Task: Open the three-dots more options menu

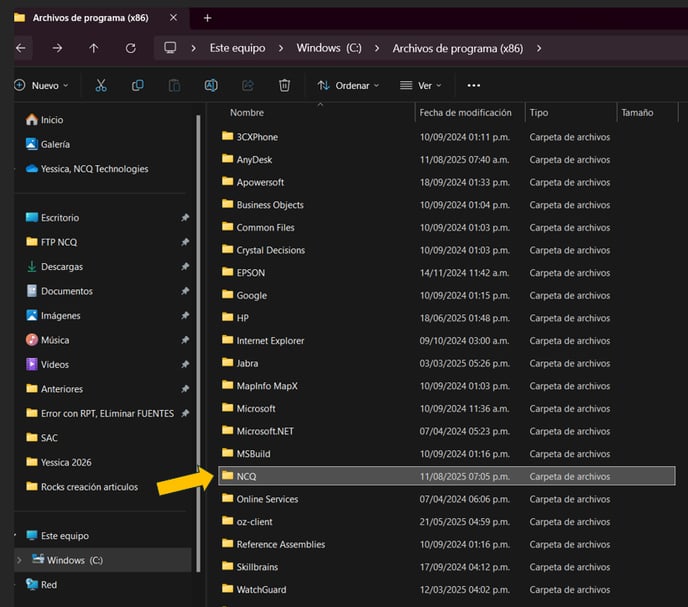Action: (x=473, y=85)
